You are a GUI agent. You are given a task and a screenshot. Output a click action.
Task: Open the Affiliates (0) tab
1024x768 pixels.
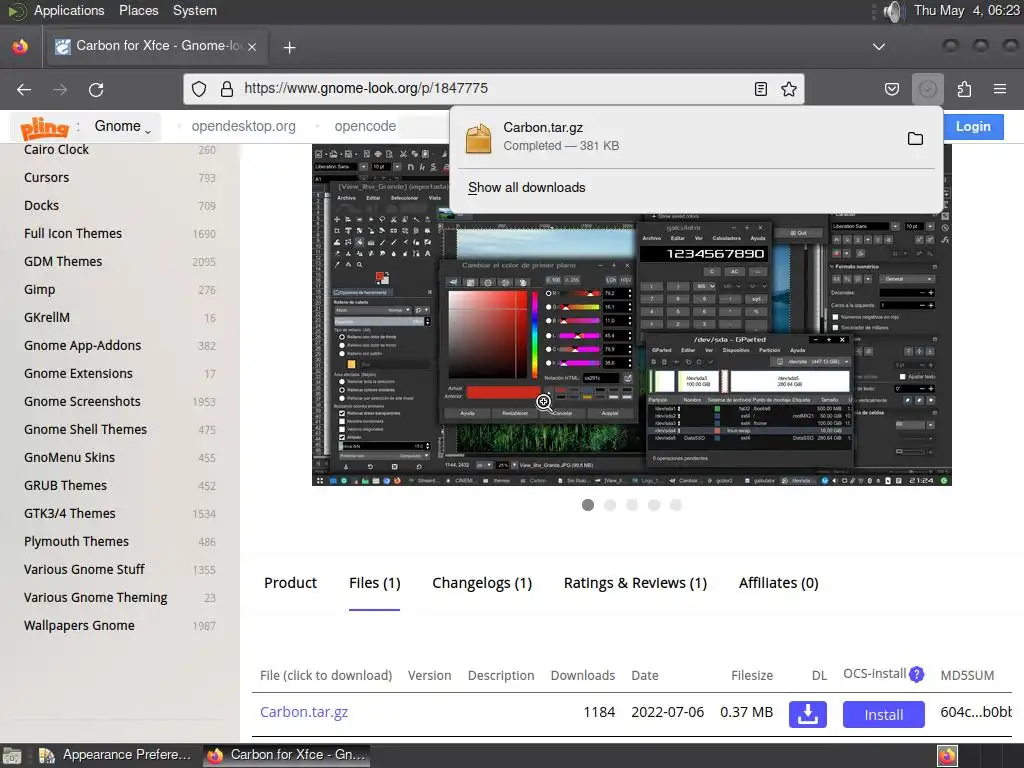(x=778, y=583)
